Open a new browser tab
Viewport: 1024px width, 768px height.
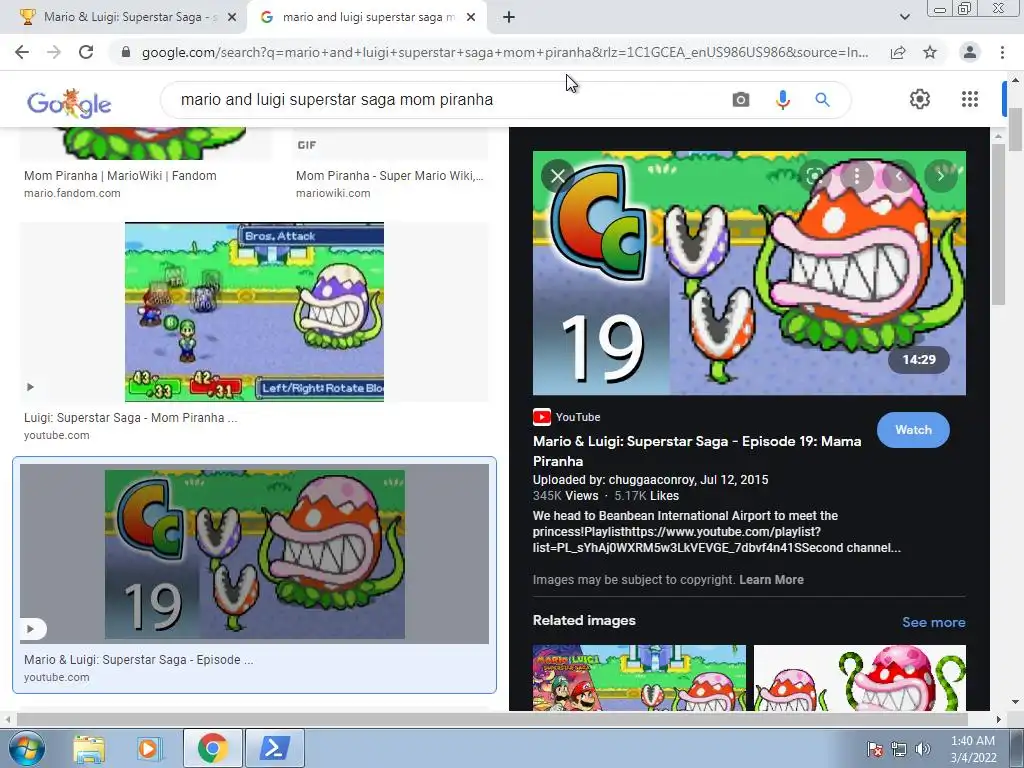[509, 18]
